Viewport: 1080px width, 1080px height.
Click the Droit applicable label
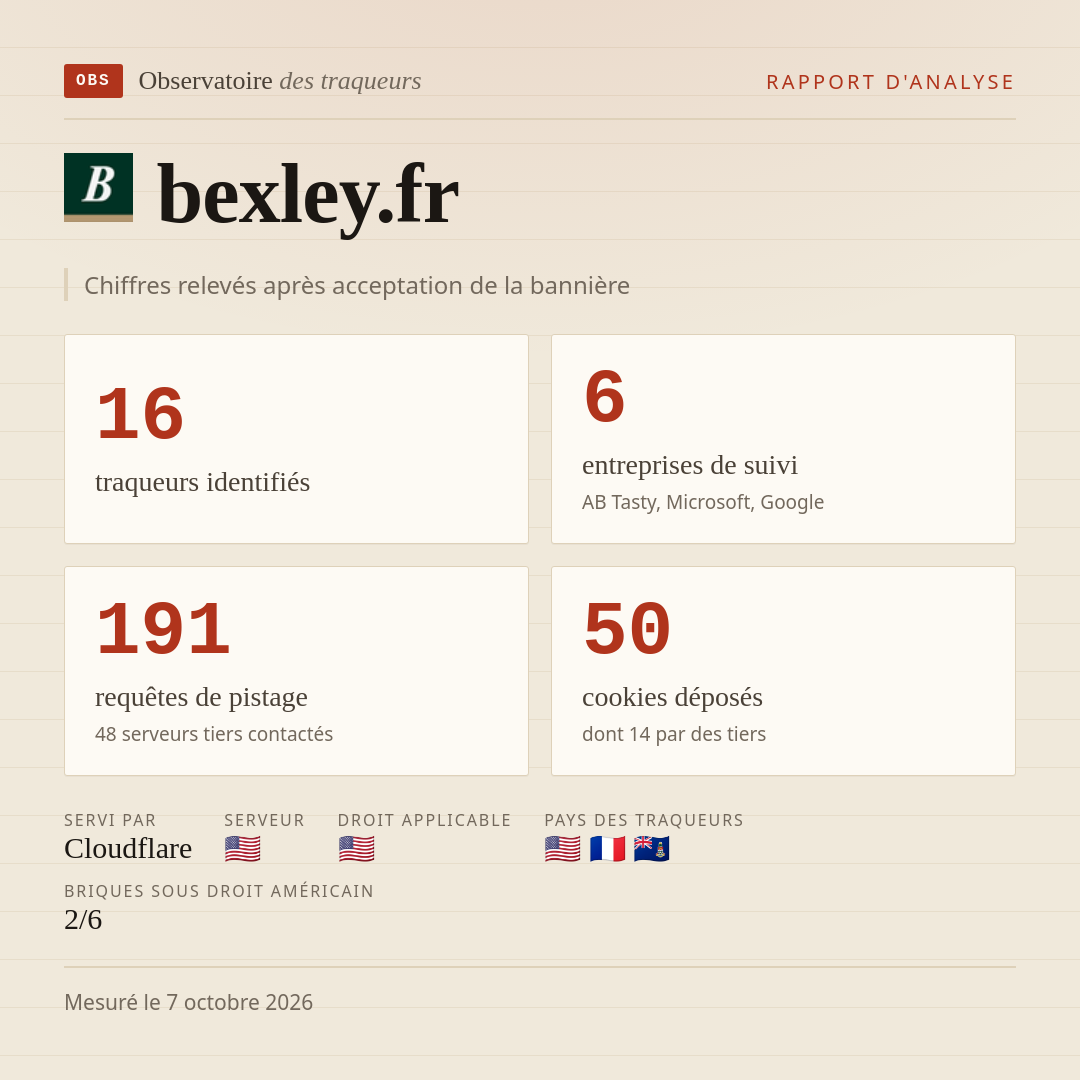[424, 820]
